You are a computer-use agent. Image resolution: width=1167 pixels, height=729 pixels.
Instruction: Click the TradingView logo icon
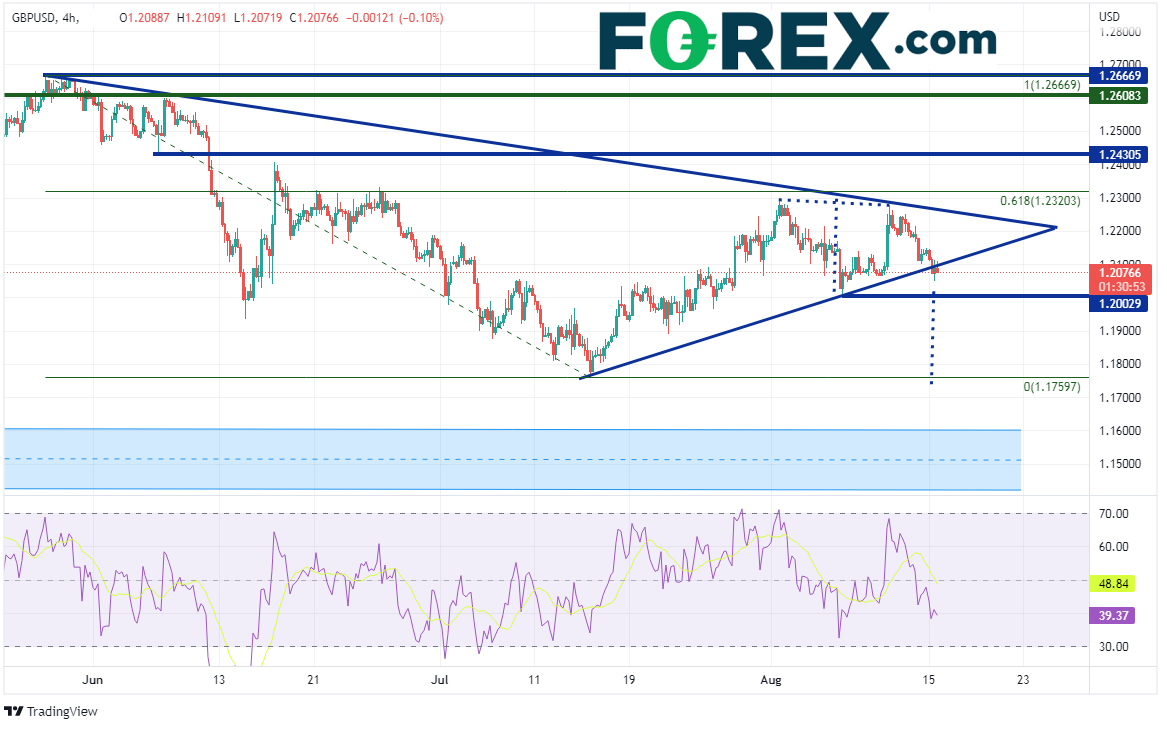point(14,711)
